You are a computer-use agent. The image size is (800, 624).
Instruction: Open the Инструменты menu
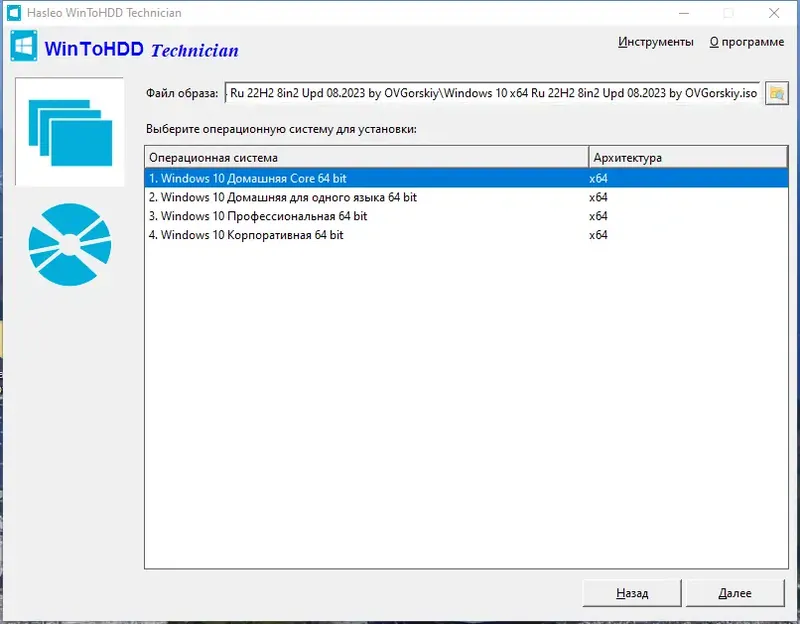pyautogui.click(x=656, y=42)
